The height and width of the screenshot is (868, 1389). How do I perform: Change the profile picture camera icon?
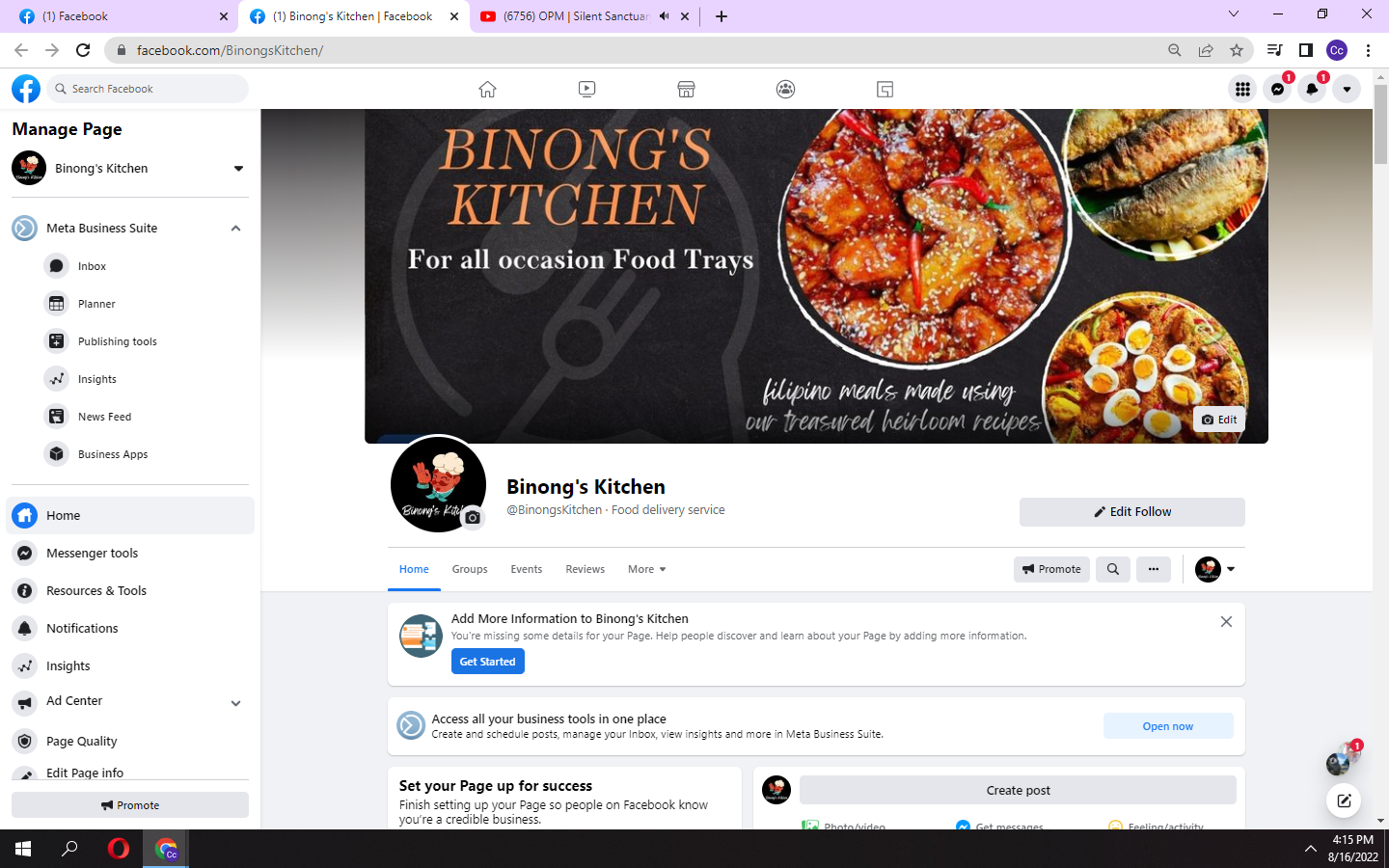click(472, 518)
